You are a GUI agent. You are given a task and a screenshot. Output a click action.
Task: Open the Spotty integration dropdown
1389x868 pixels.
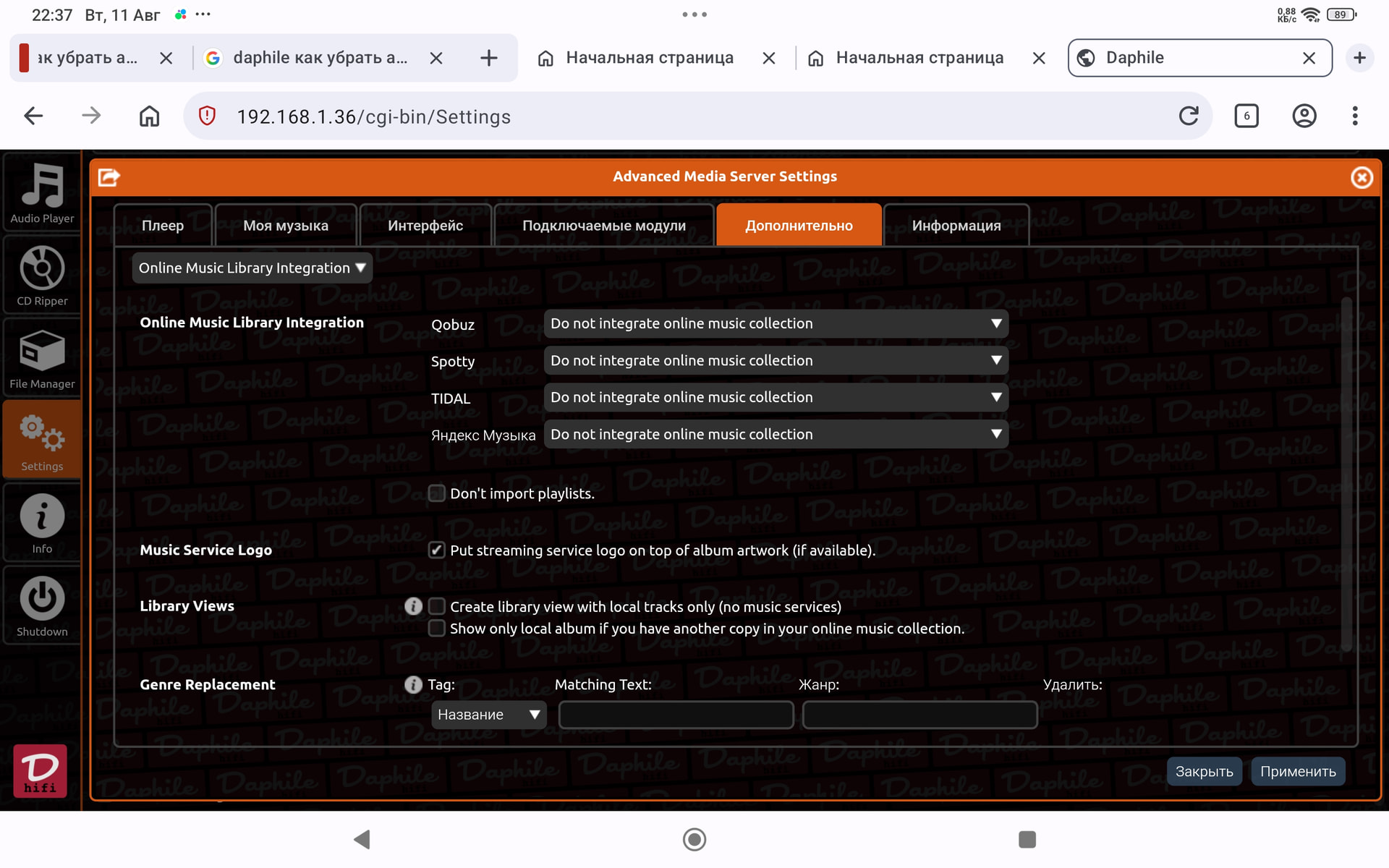[776, 360]
